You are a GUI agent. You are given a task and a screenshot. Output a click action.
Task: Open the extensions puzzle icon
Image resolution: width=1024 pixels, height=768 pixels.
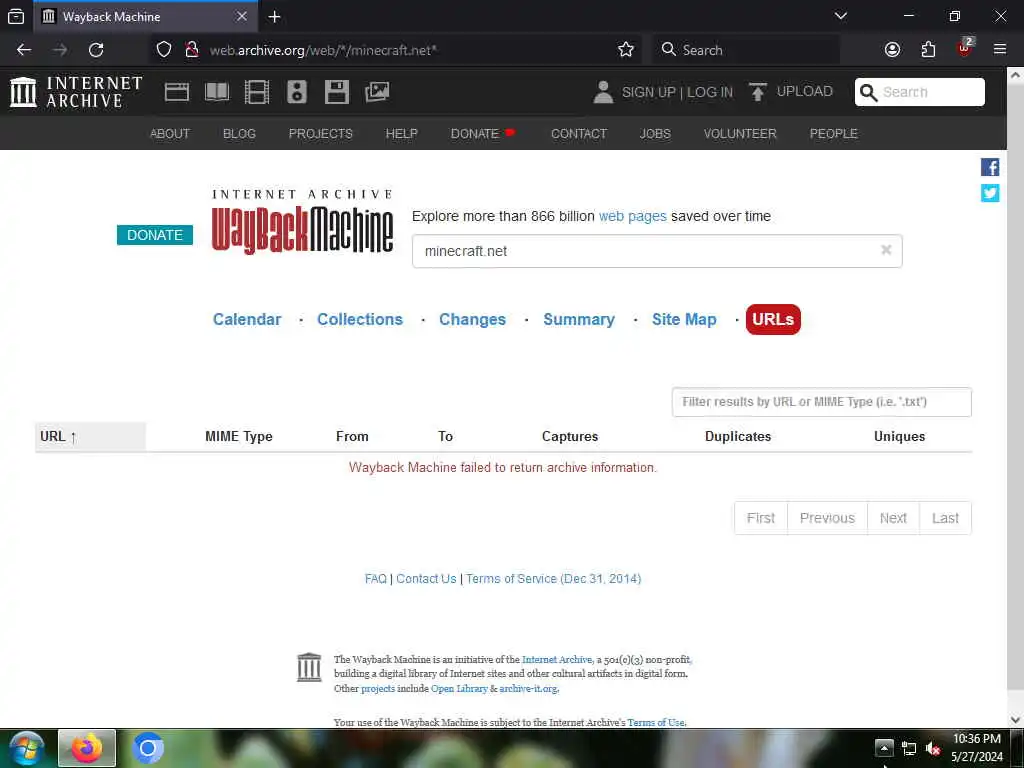928,50
